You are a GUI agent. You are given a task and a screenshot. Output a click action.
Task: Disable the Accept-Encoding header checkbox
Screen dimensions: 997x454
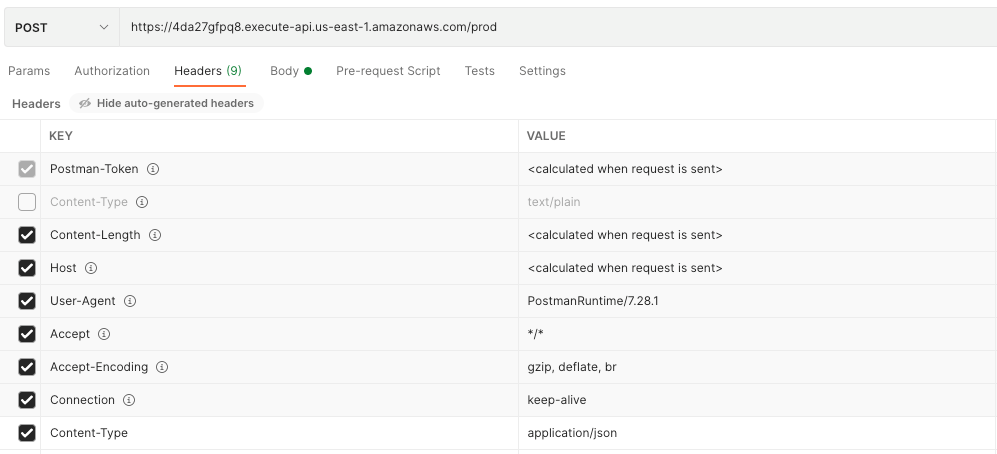point(27,367)
